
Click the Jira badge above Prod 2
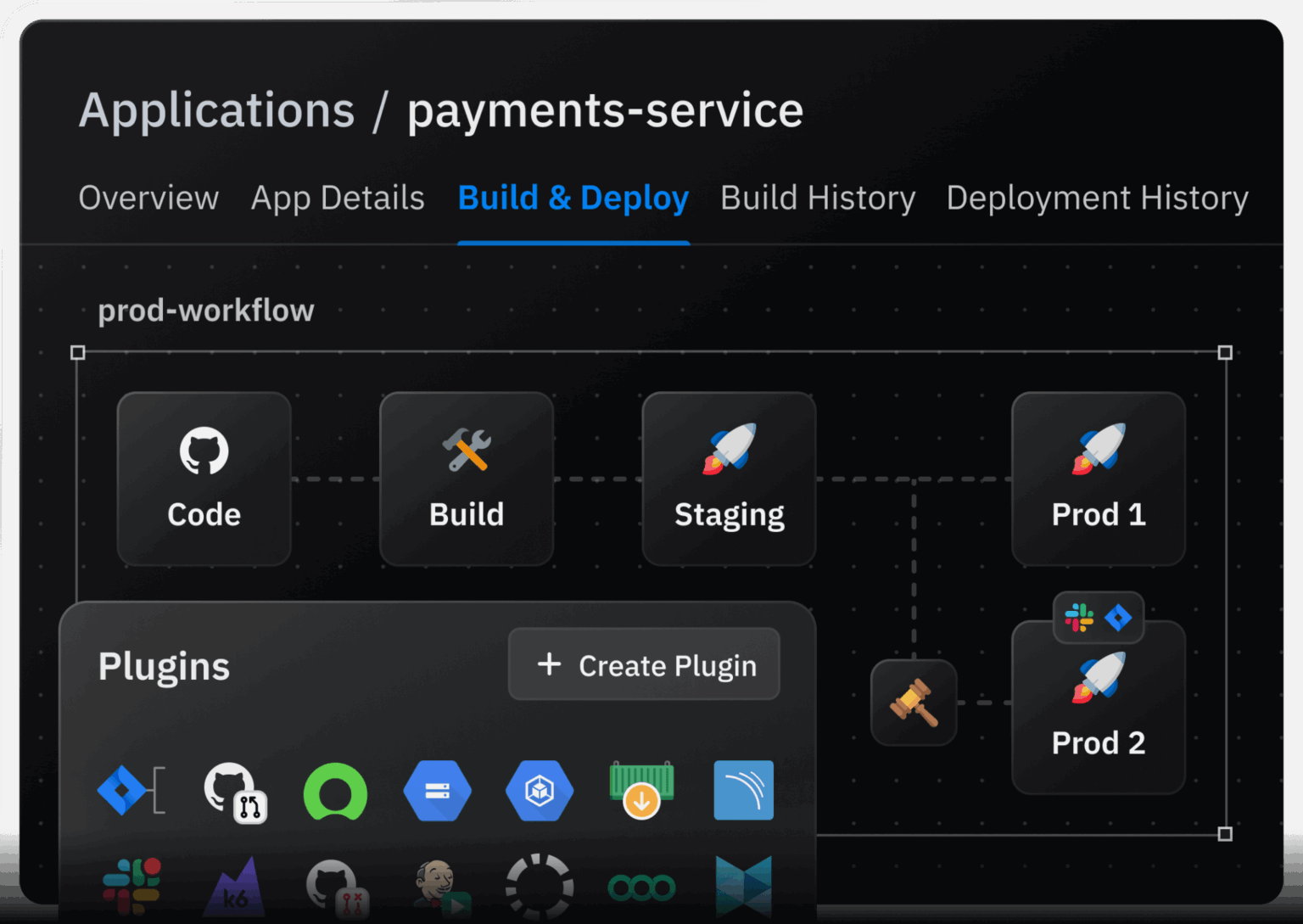(1118, 618)
